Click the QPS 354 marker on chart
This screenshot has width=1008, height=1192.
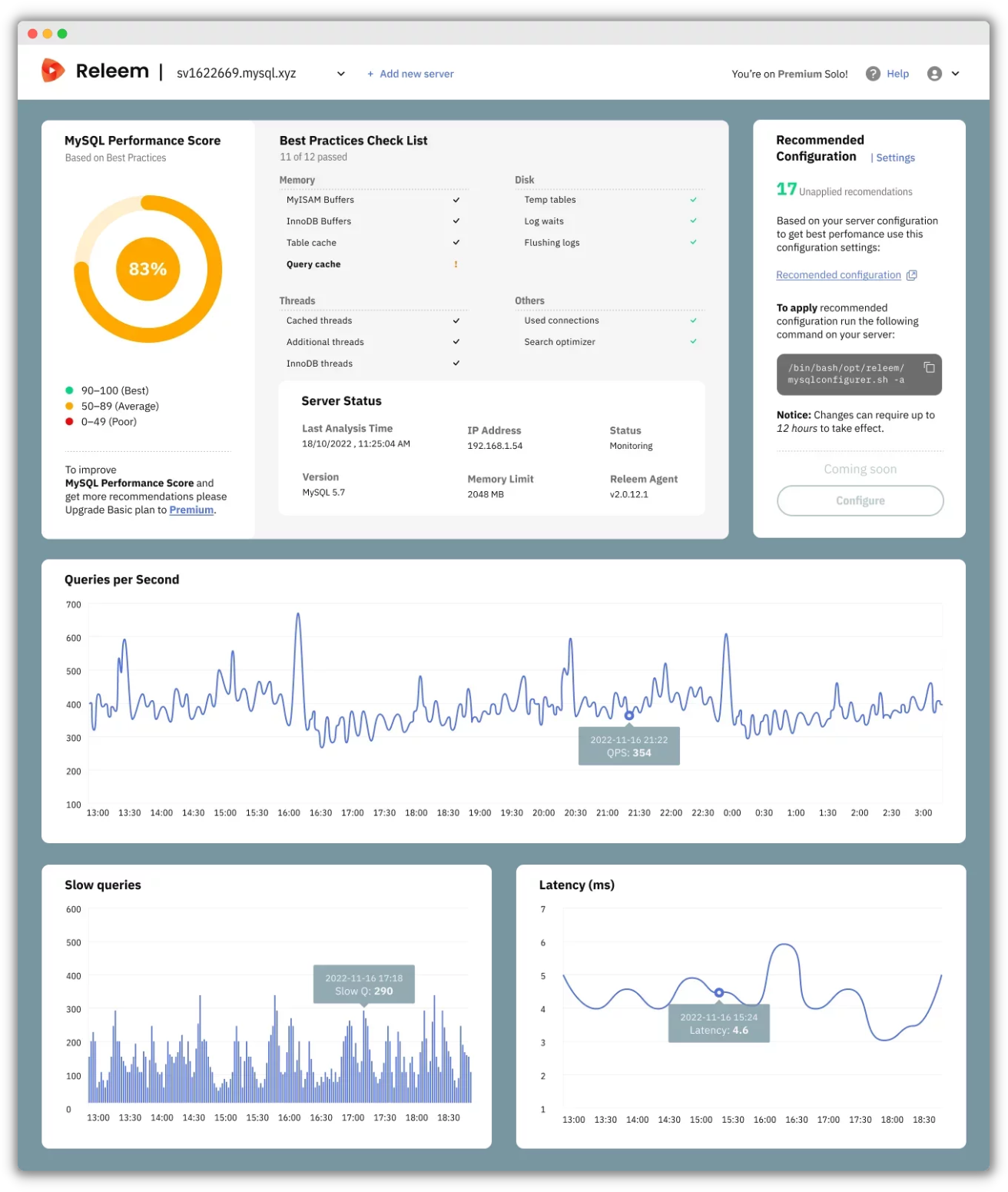(629, 716)
